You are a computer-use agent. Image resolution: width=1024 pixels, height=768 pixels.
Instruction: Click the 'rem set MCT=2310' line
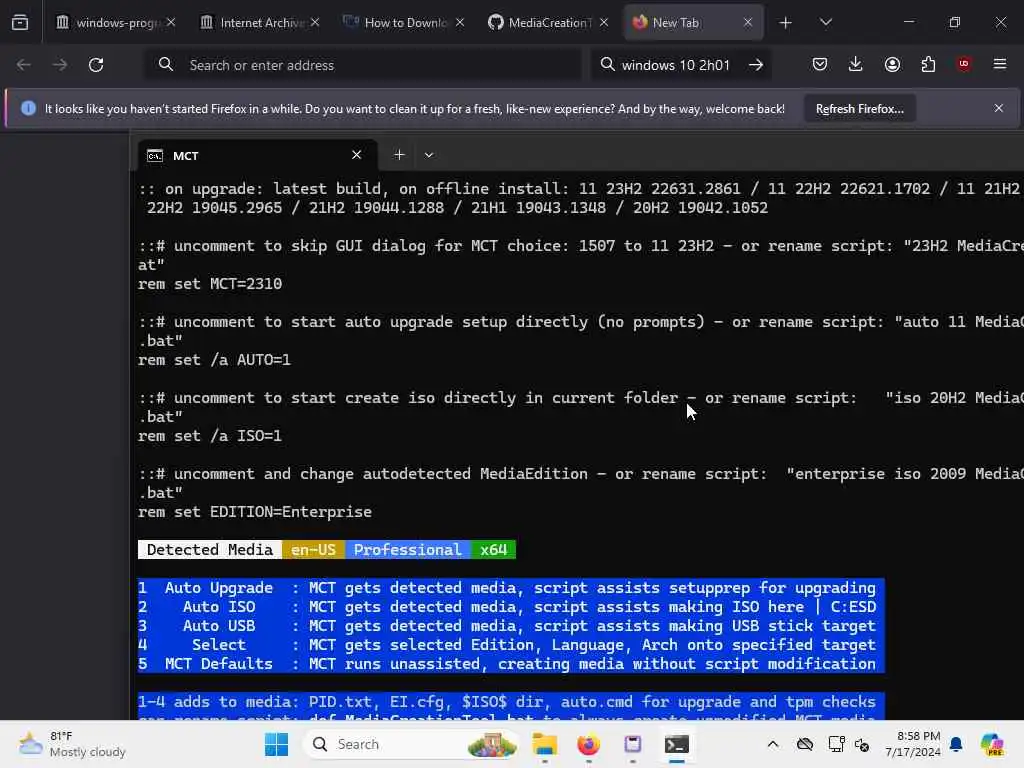tap(210, 284)
